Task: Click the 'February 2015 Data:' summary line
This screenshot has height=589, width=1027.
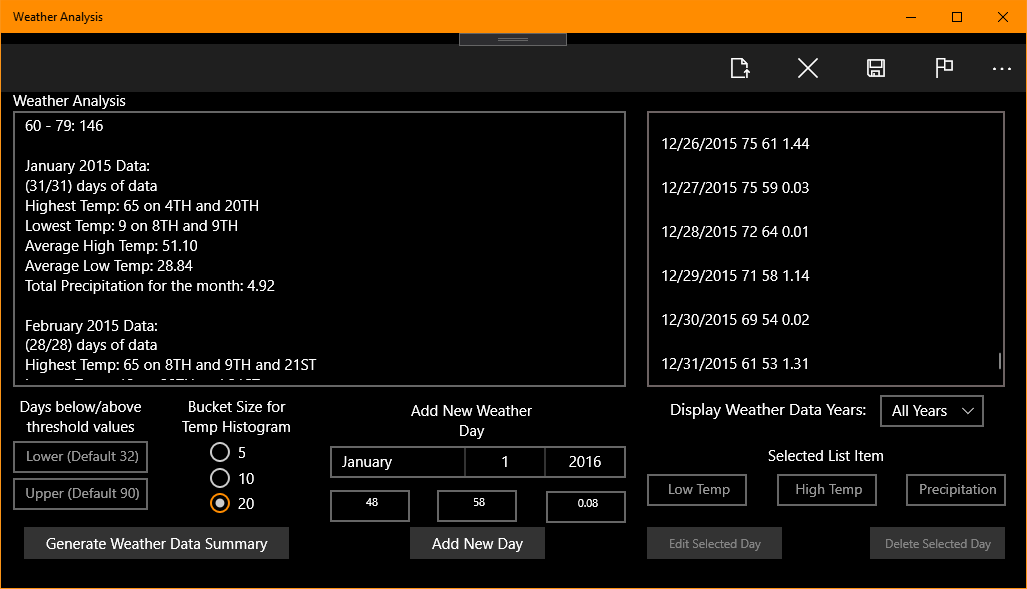Action: tap(91, 326)
